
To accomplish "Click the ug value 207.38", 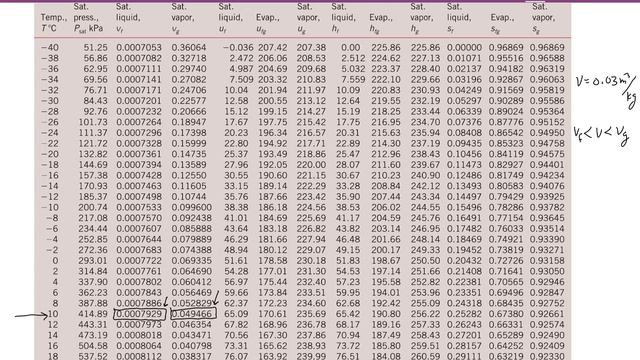I will tap(311, 48).
